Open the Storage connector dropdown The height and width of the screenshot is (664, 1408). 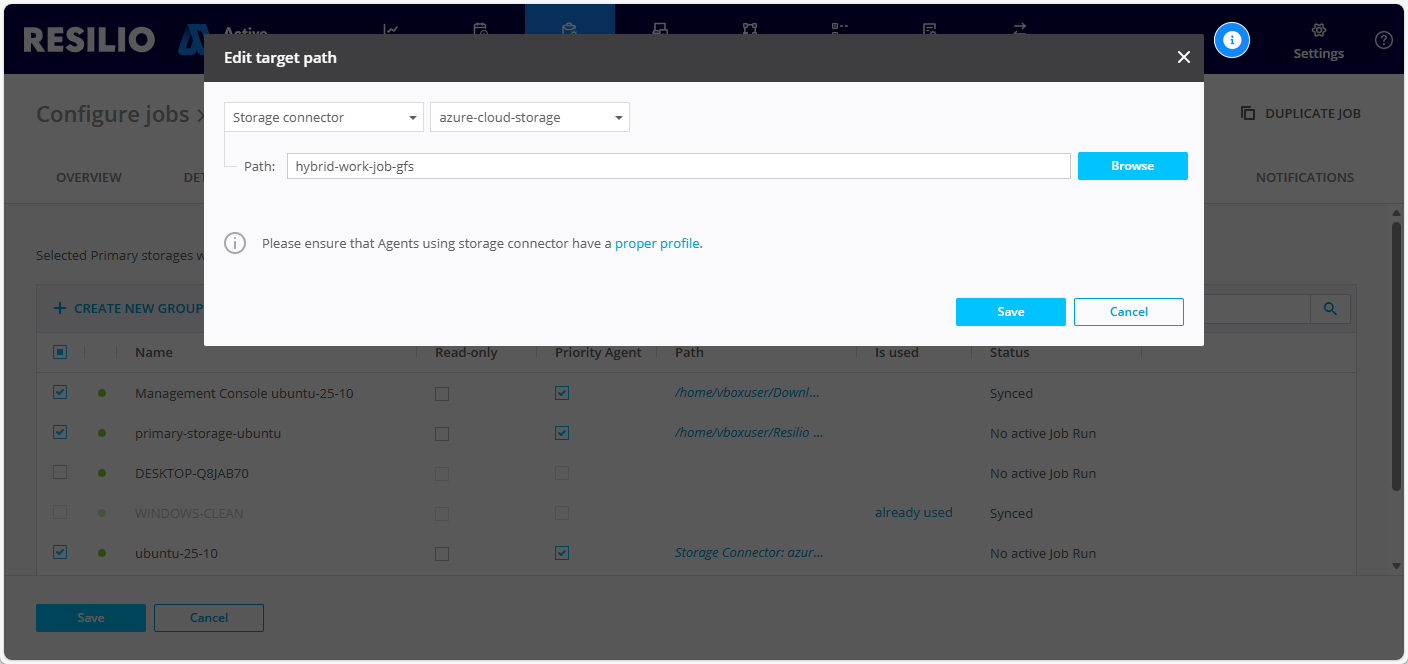pyautogui.click(x=324, y=118)
